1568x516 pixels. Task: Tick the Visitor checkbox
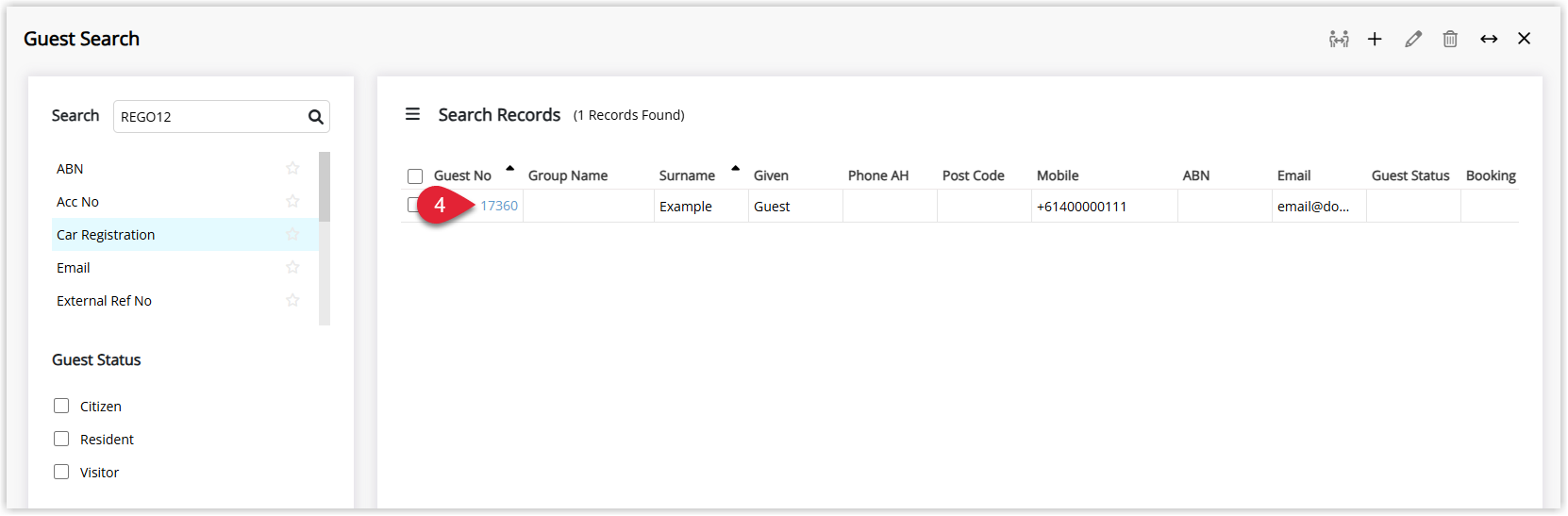pyautogui.click(x=61, y=472)
